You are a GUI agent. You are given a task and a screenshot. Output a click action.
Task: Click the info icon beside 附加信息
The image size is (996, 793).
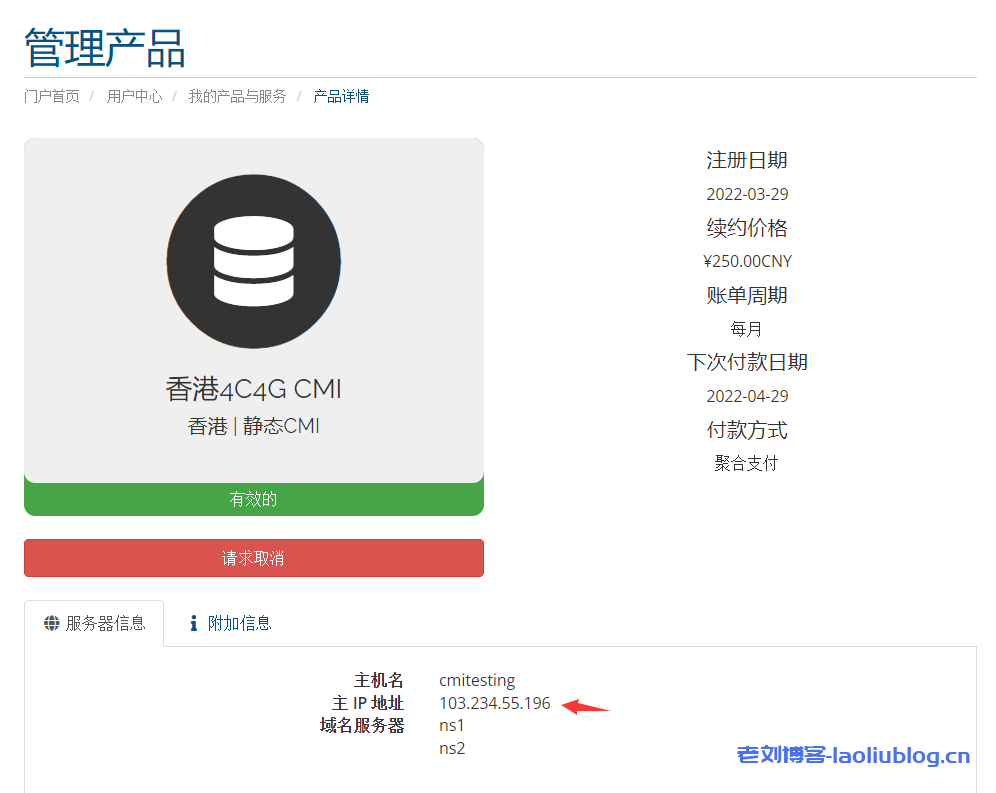[191, 622]
